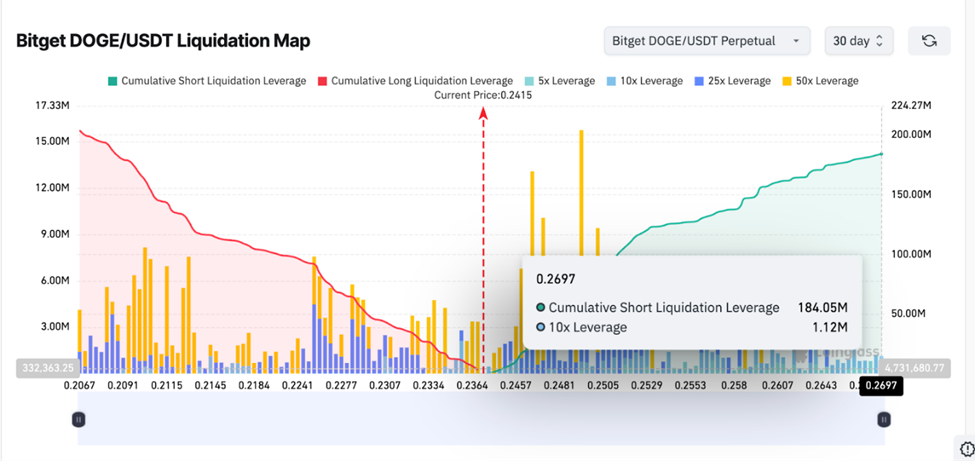Click the refresh chart icon button
Screen dimensions: 975x461
click(929, 41)
